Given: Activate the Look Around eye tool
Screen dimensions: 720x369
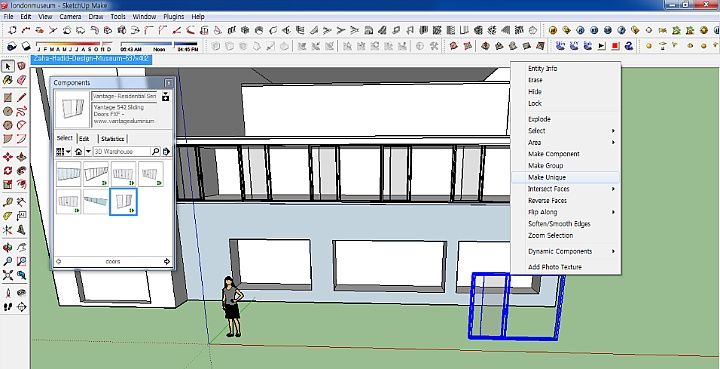Looking at the screenshot, I should (x=21, y=293).
